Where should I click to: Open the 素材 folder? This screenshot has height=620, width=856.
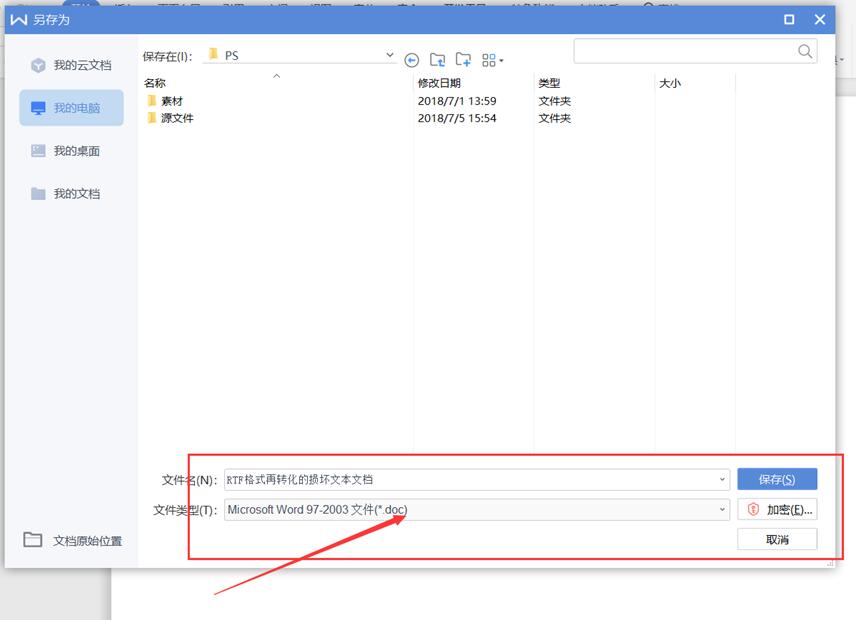click(x=170, y=100)
